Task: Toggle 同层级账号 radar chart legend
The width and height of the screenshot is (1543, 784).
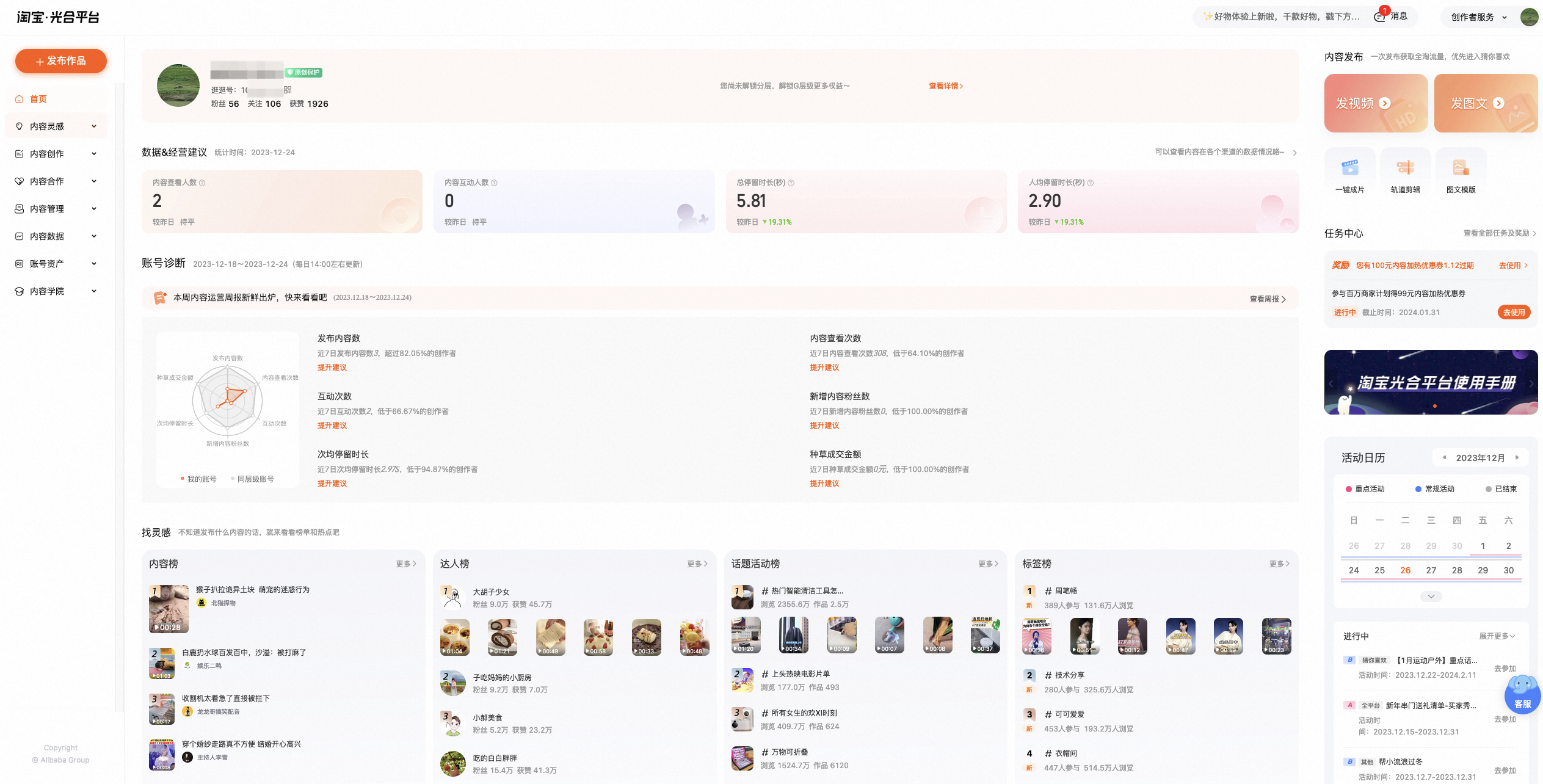Action: [x=253, y=479]
